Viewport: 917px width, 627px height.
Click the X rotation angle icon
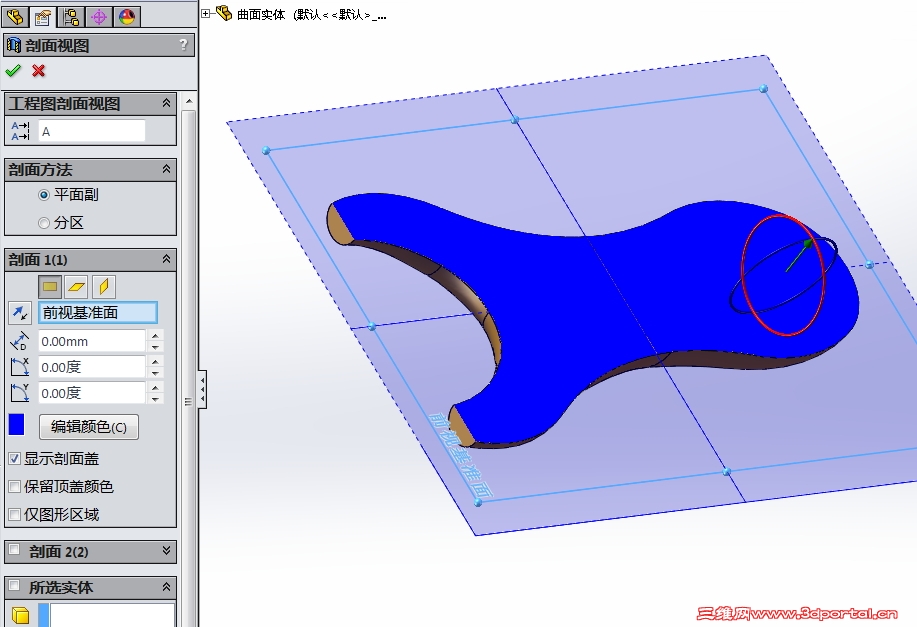tap(19, 367)
